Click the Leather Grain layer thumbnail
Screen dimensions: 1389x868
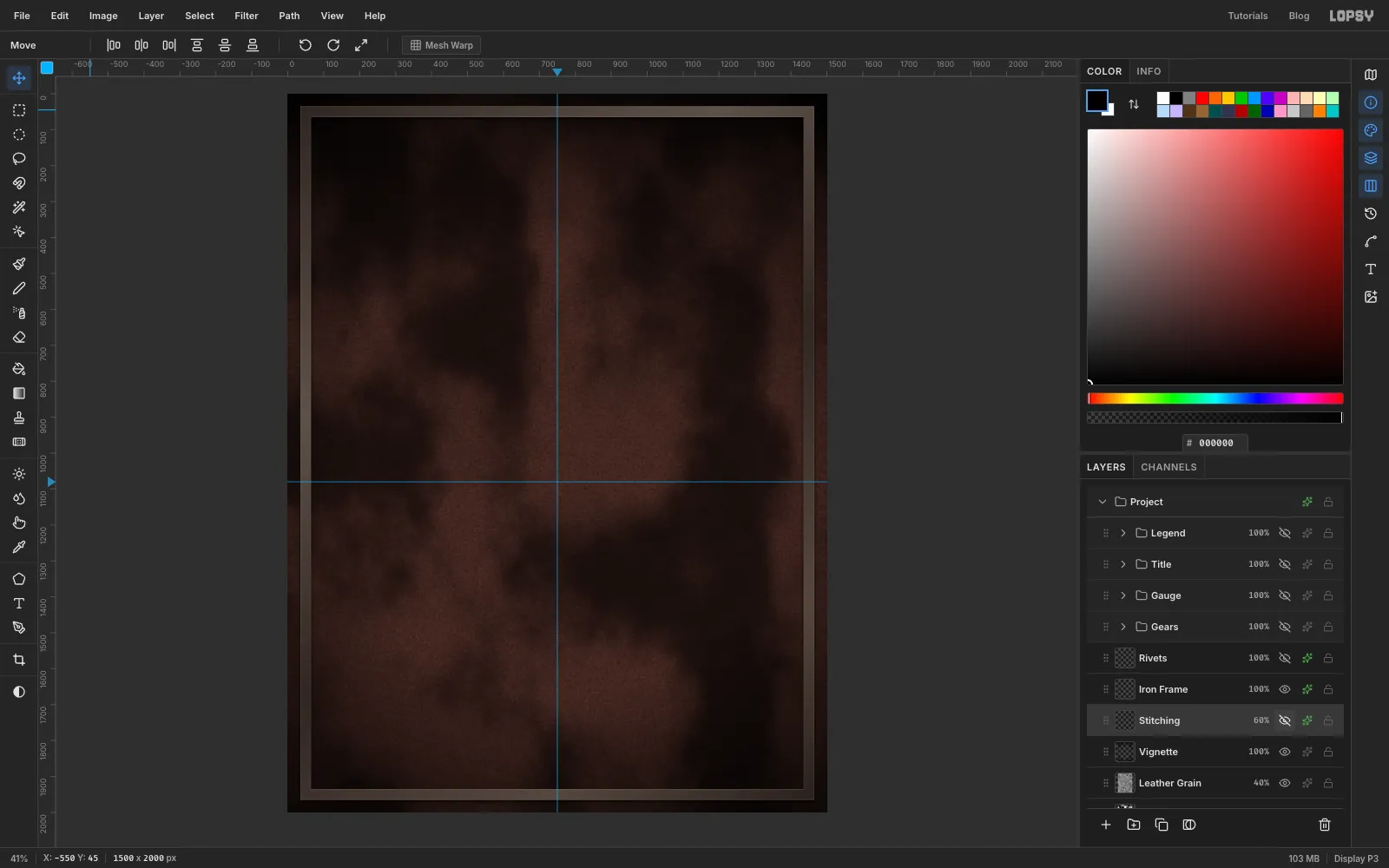pos(1125,783)
